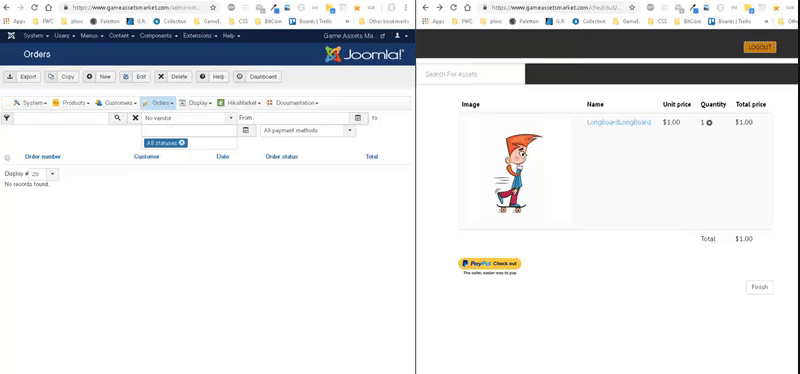Click the skateboard character product image
This screenshot has height=374, width=800.
[515, 172]
